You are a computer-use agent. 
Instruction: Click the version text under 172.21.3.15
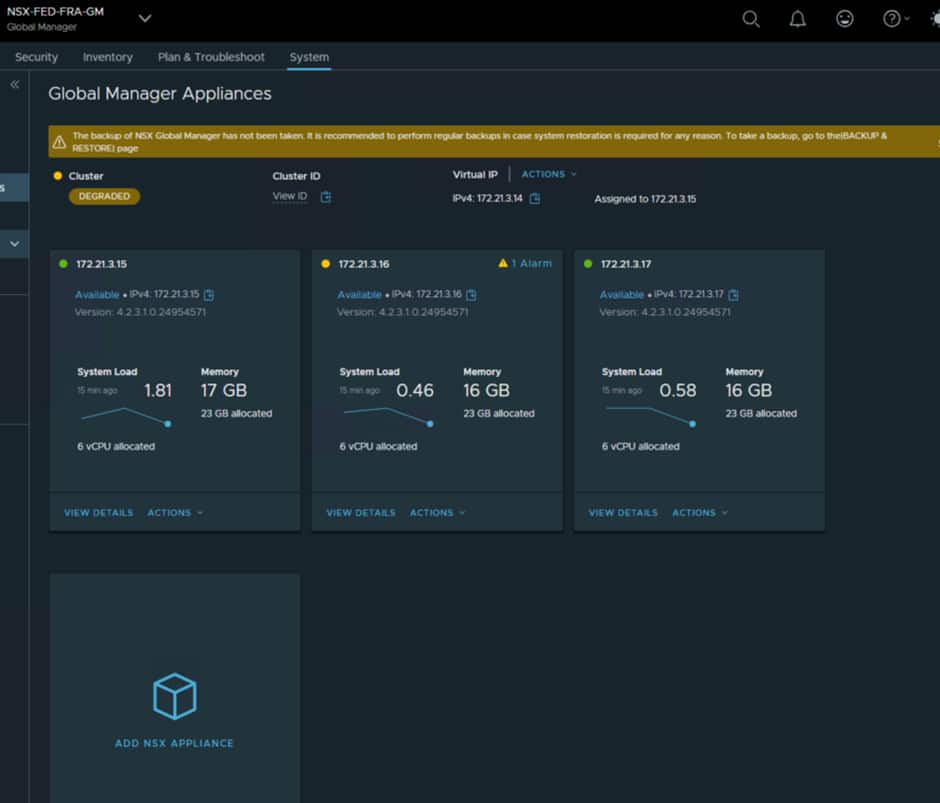(140, 312)
